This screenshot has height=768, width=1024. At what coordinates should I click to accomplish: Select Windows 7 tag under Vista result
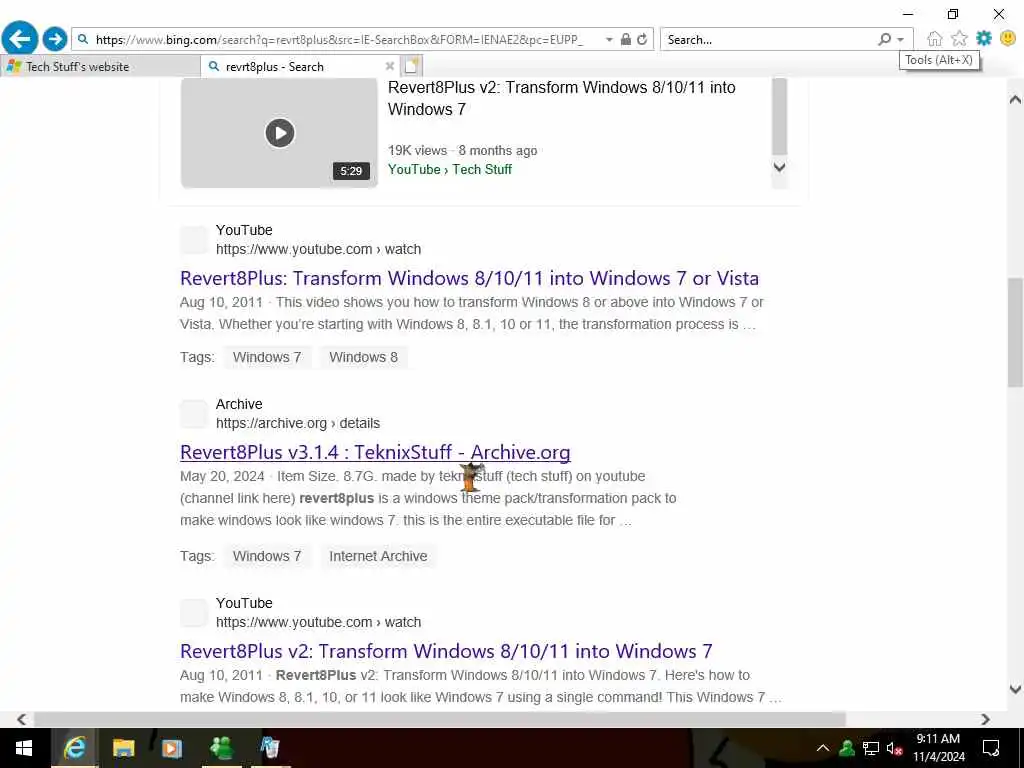pos(266,357)
